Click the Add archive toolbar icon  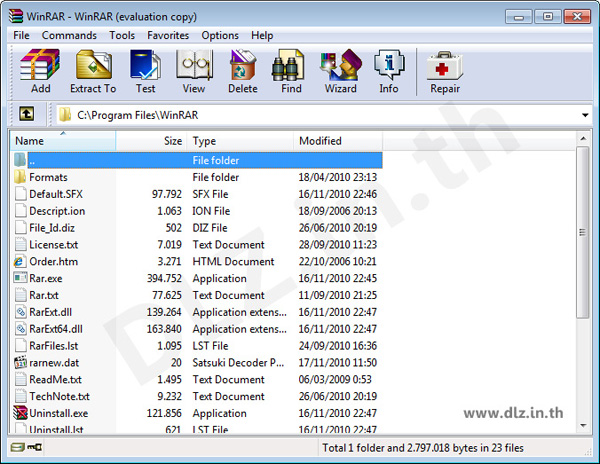point(40,64)
